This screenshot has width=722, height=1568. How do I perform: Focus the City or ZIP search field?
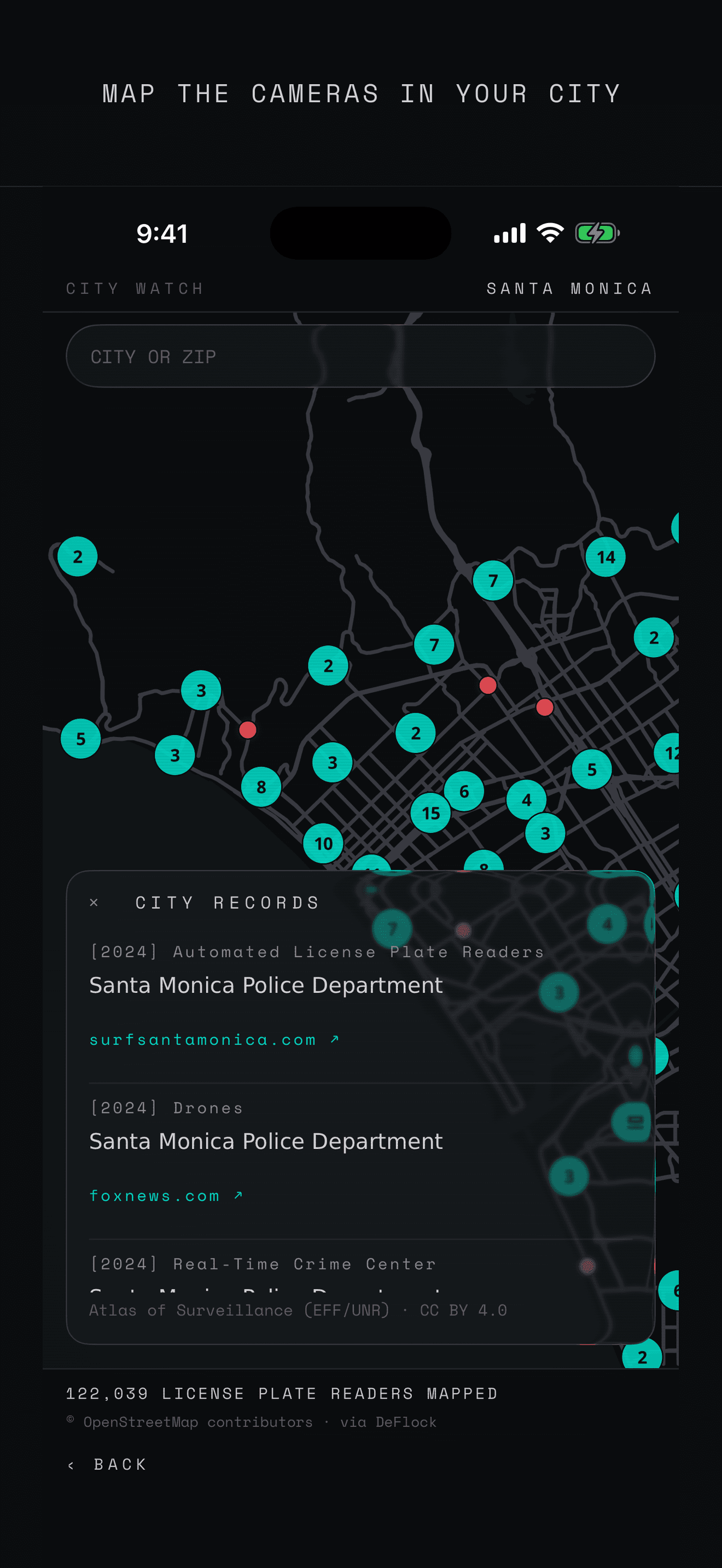[360, 356]
